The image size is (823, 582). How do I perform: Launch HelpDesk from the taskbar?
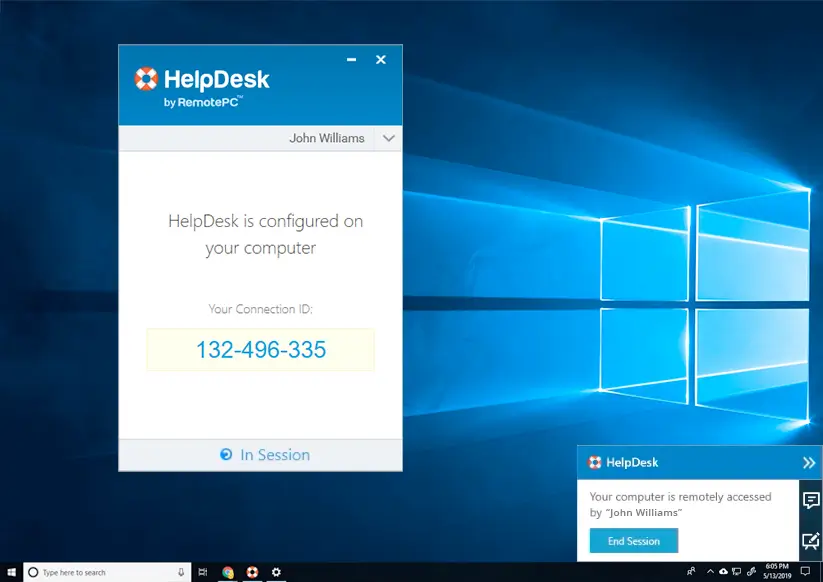tap(251, 572)
